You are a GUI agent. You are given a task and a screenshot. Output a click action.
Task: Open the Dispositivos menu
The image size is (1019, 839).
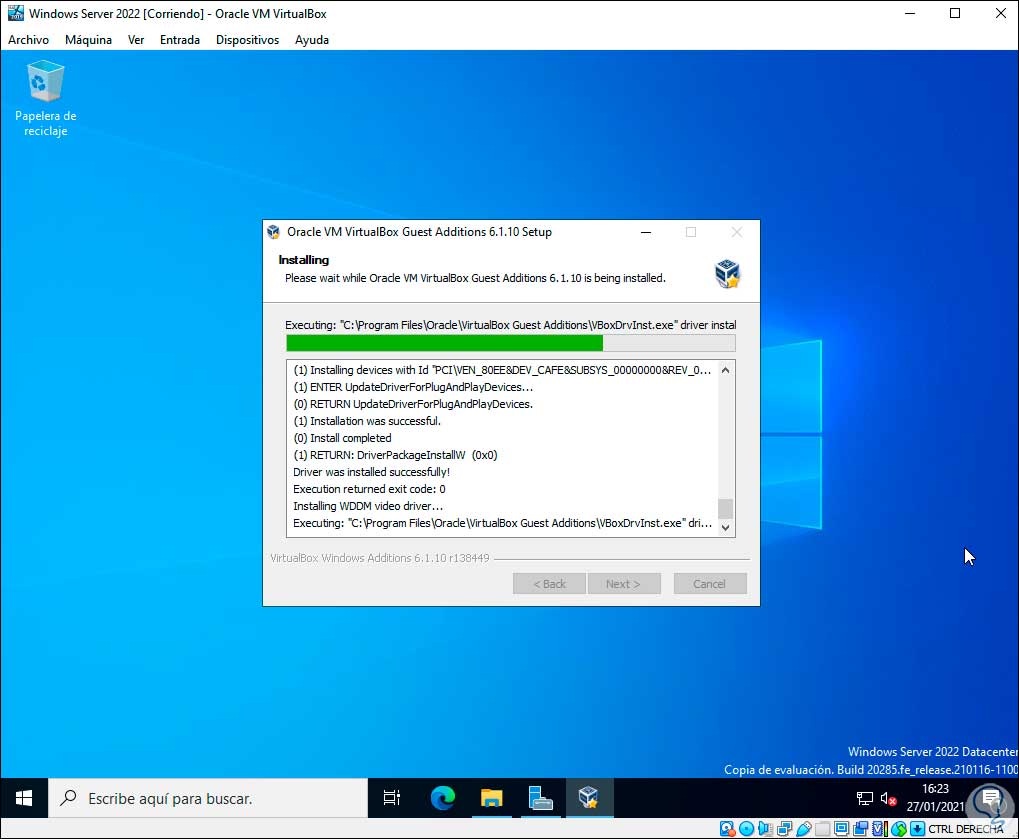pyautogui.click(x=247, y=40)
